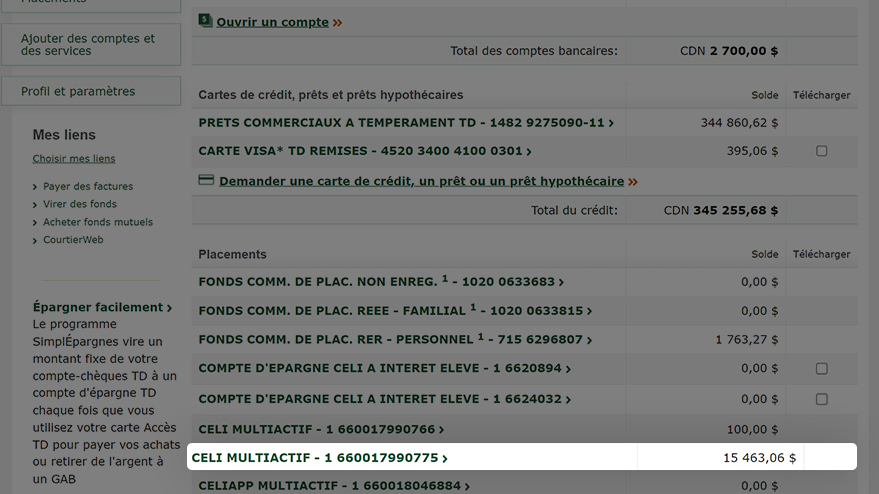Screen dimensions: 879x494
Task: Open COMPTE D'EPARGNE CELI 1 6620894 account
Action: [385, 368]
